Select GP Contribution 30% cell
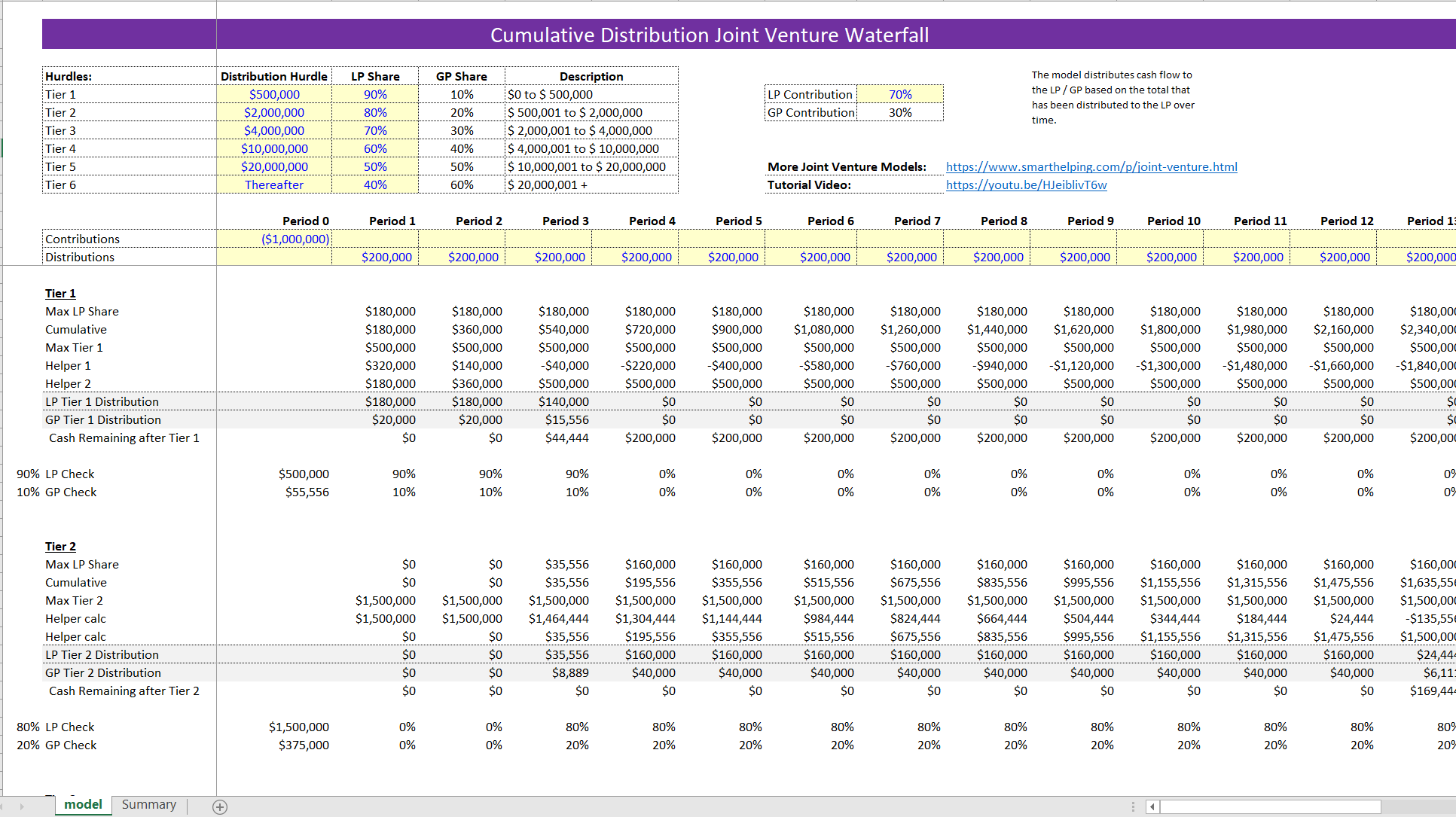 900,112
